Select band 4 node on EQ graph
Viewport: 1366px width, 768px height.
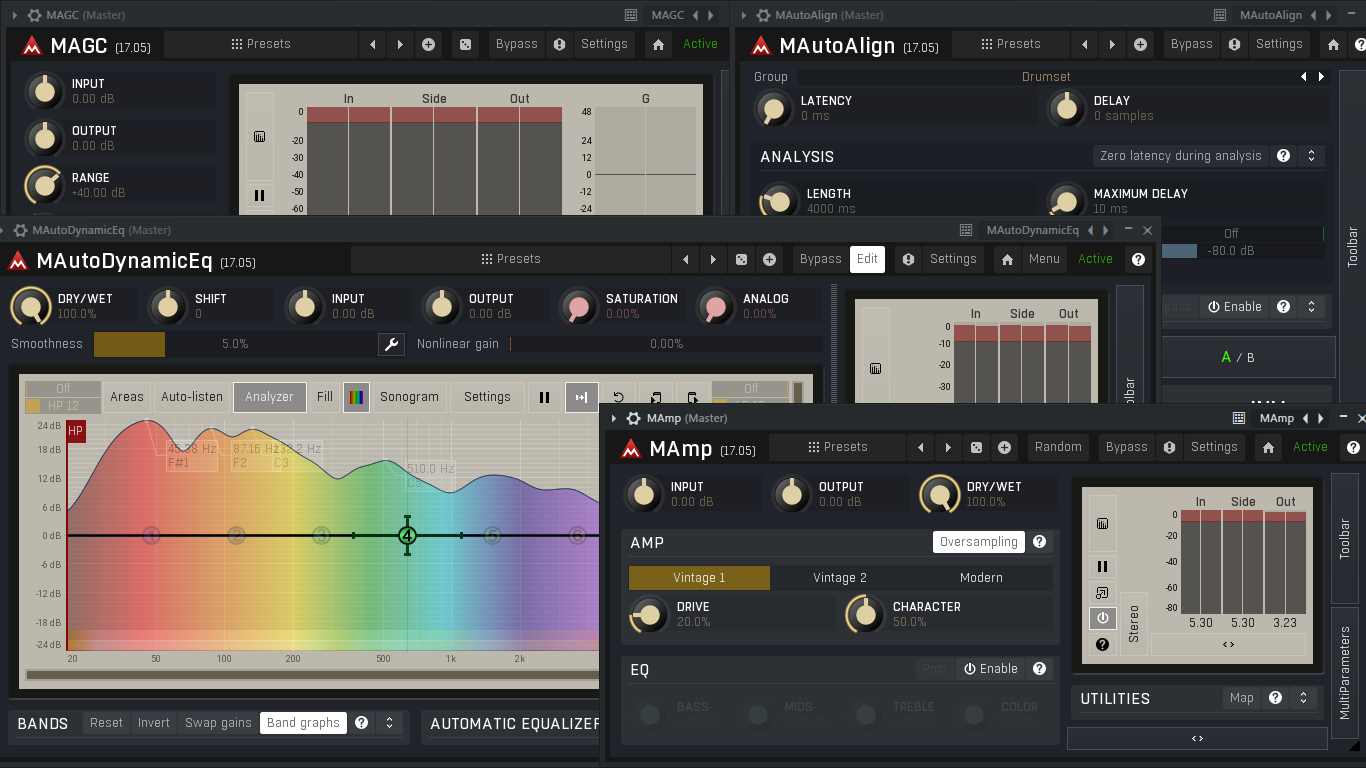pos(407,536)
